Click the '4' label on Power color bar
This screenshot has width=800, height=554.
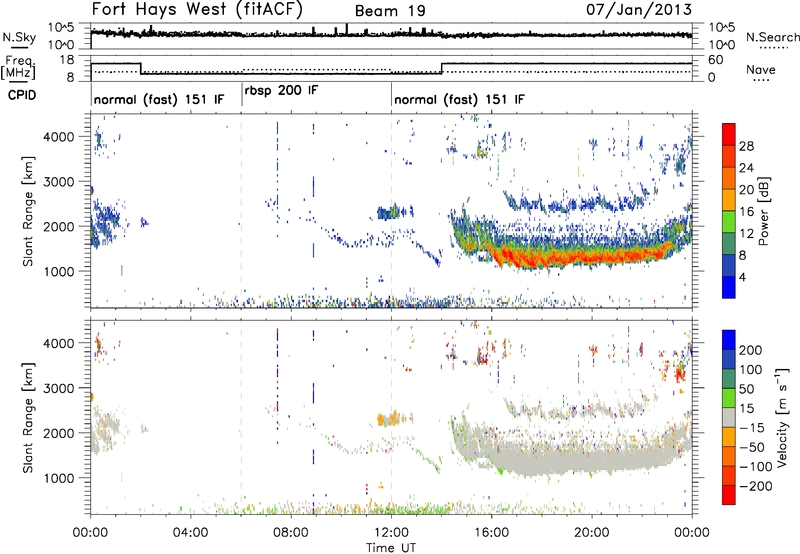coord(742,277)
